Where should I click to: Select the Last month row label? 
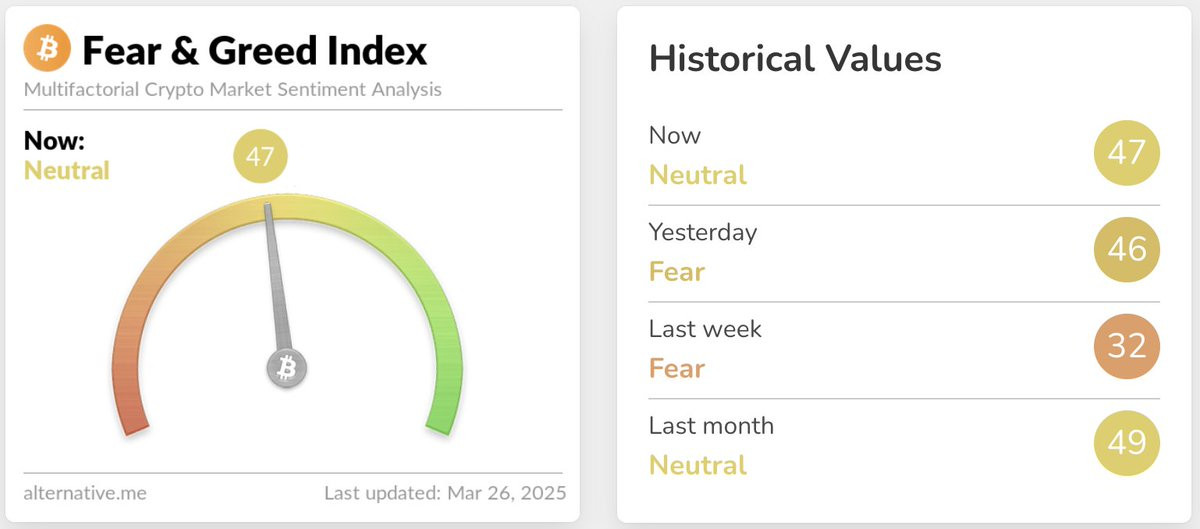pos(711,425)
